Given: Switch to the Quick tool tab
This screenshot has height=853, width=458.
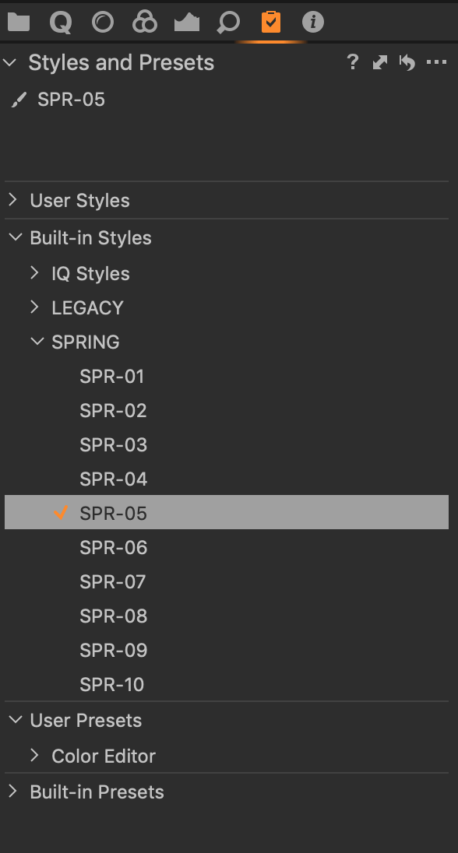Looking at the screenshot, I should (x=60, y=23).
